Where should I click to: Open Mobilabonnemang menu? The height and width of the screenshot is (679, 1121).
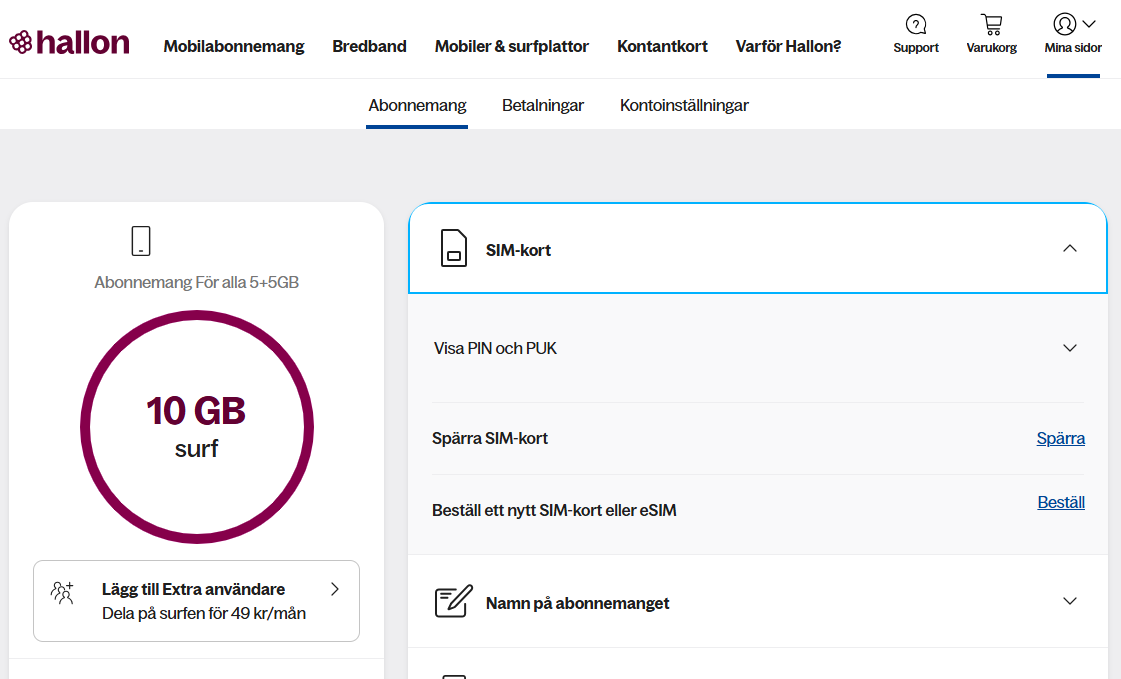click(x=234, y=46)
